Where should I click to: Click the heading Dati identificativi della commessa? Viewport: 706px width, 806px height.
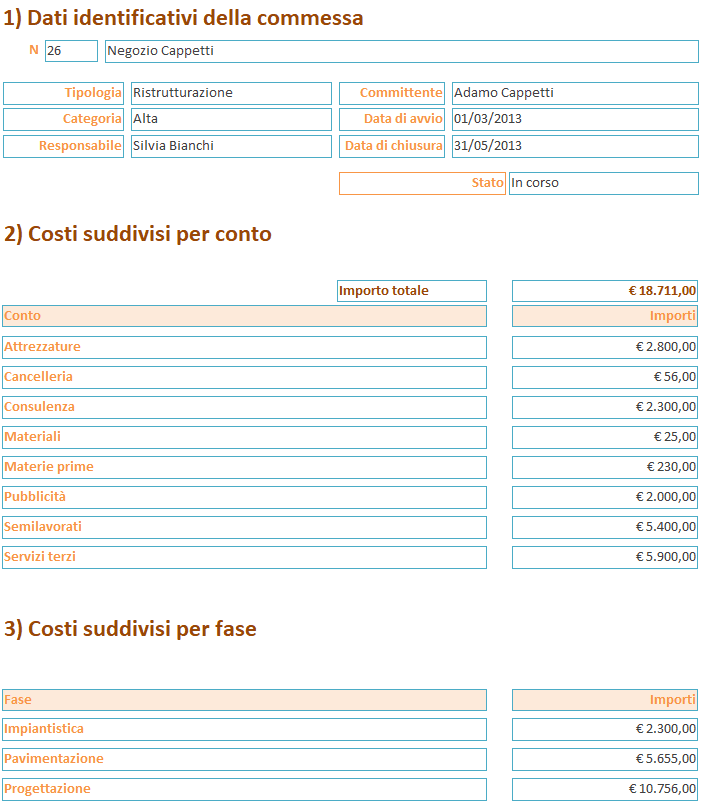tap(183, 18)
